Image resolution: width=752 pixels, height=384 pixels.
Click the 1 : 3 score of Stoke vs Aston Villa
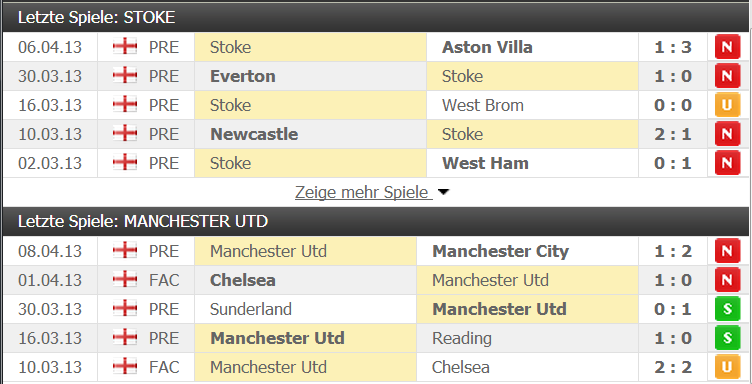[x=672, y=47]
